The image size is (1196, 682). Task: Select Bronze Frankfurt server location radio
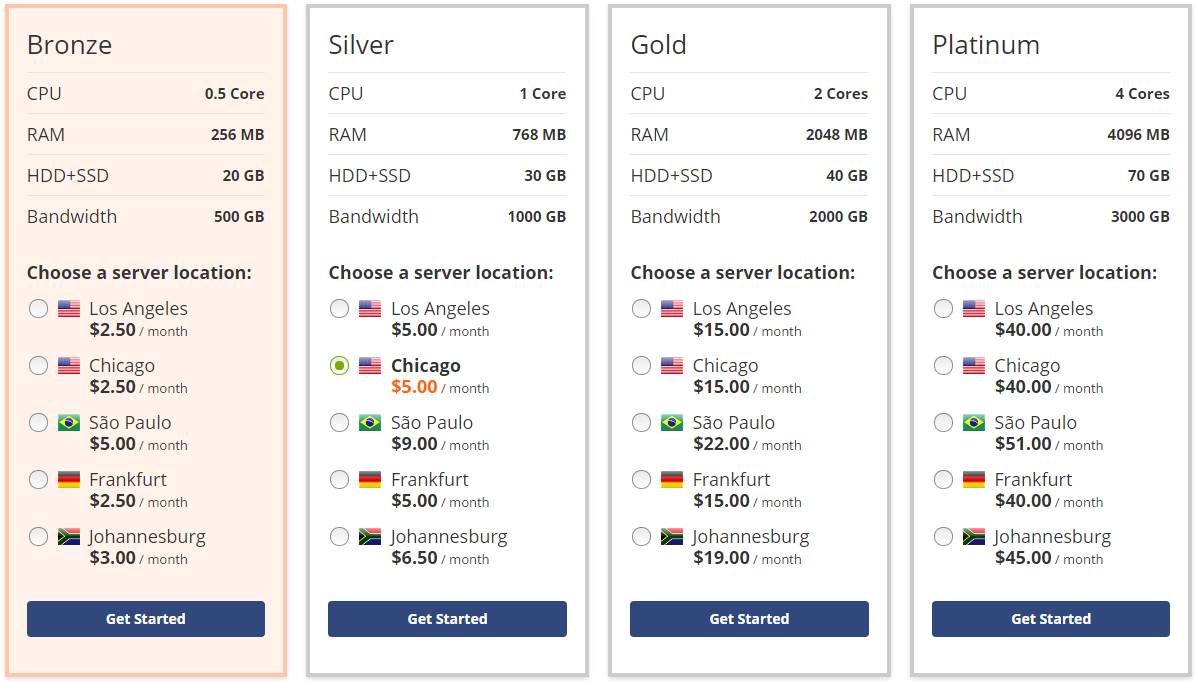click(38, 480)
